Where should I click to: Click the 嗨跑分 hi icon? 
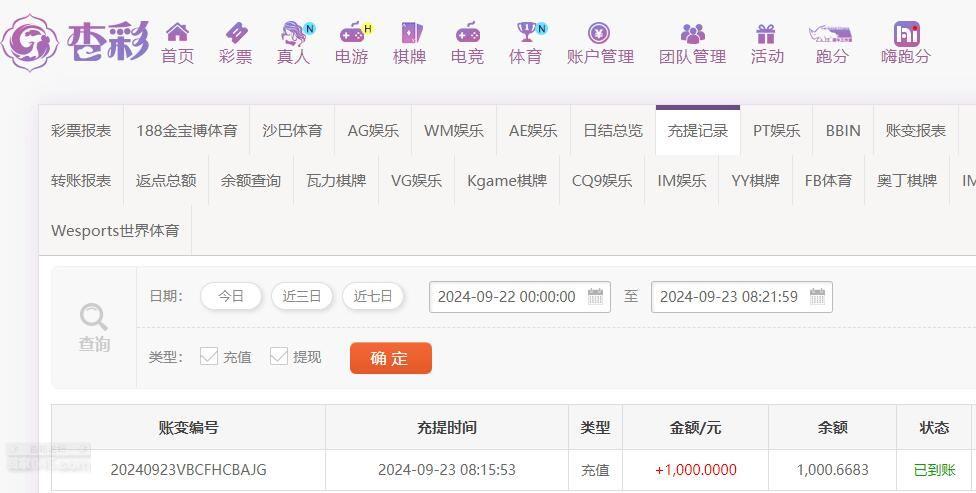pos(906,34)
